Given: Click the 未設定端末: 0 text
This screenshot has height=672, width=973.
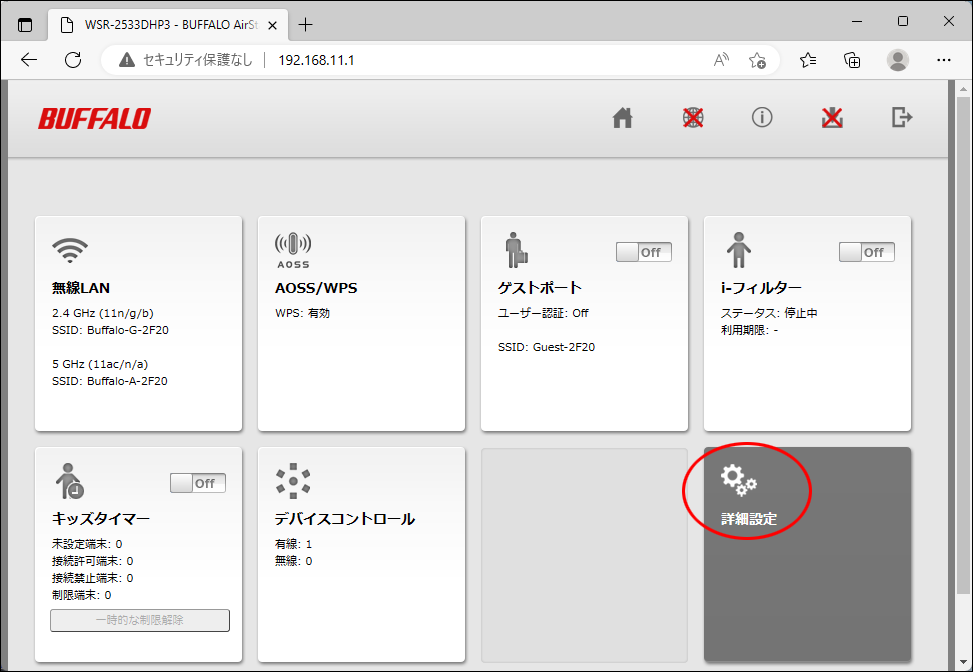Looking at the screenshot, I should click(x=87, y=544).
